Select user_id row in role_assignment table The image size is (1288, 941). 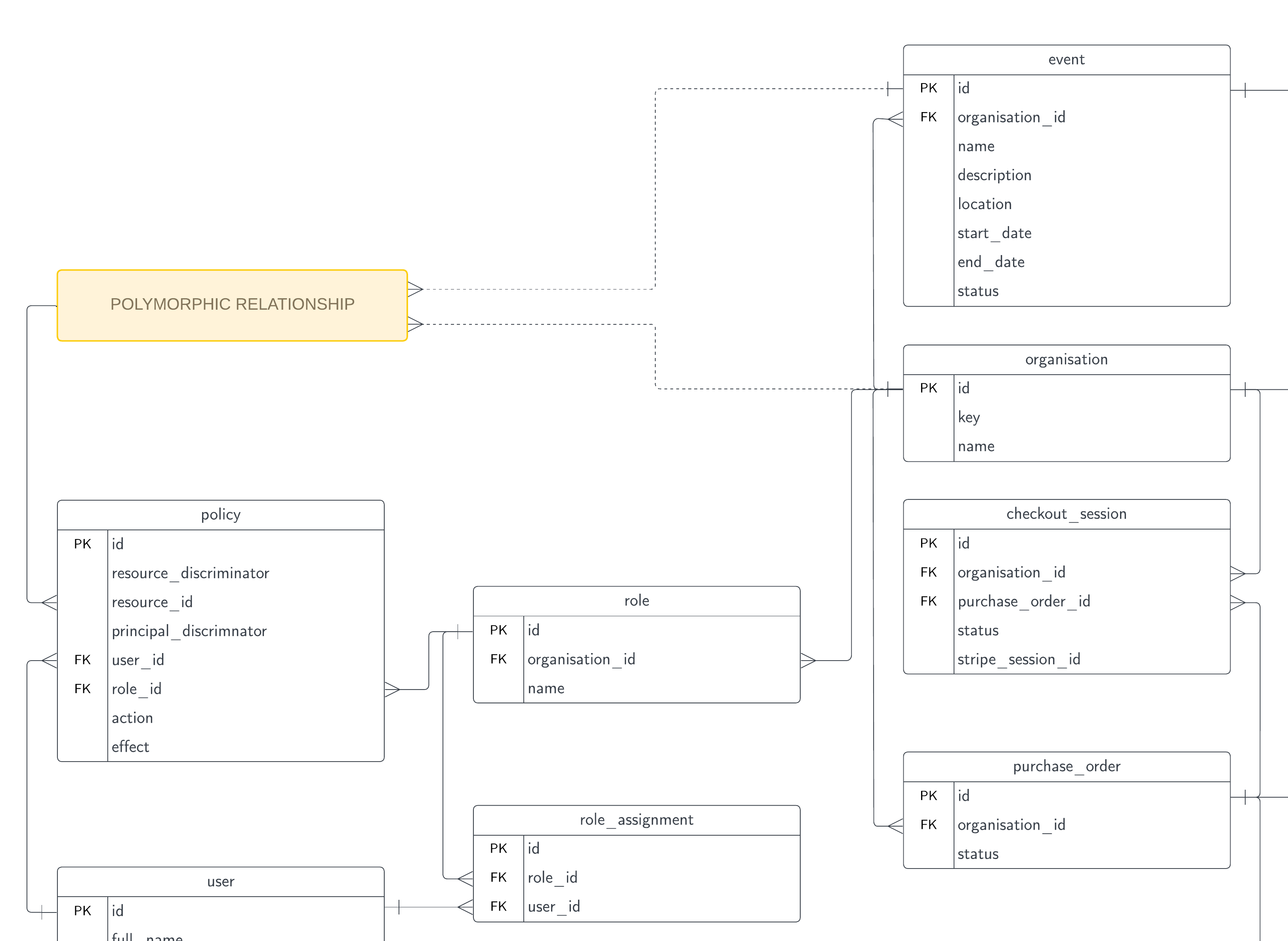[554, 907]
